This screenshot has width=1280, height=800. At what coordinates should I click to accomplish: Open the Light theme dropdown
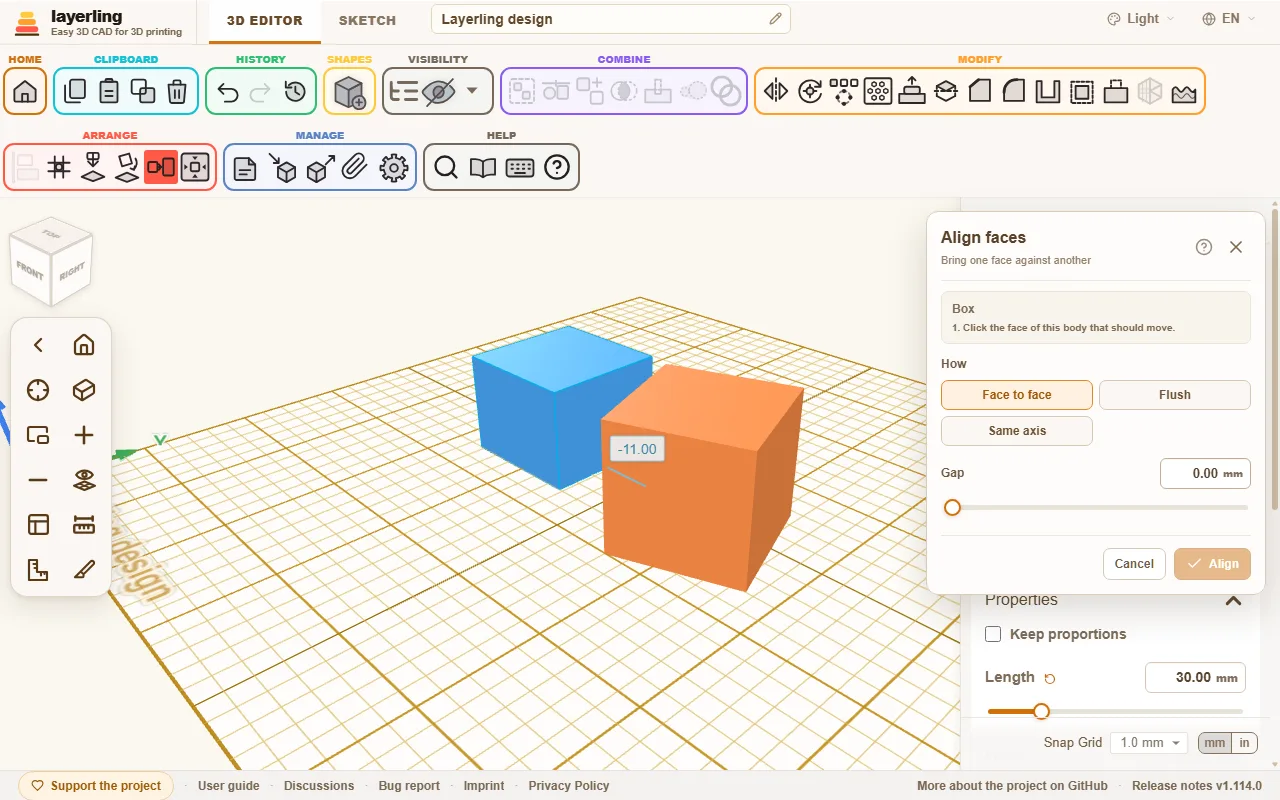click(1141, 19)
